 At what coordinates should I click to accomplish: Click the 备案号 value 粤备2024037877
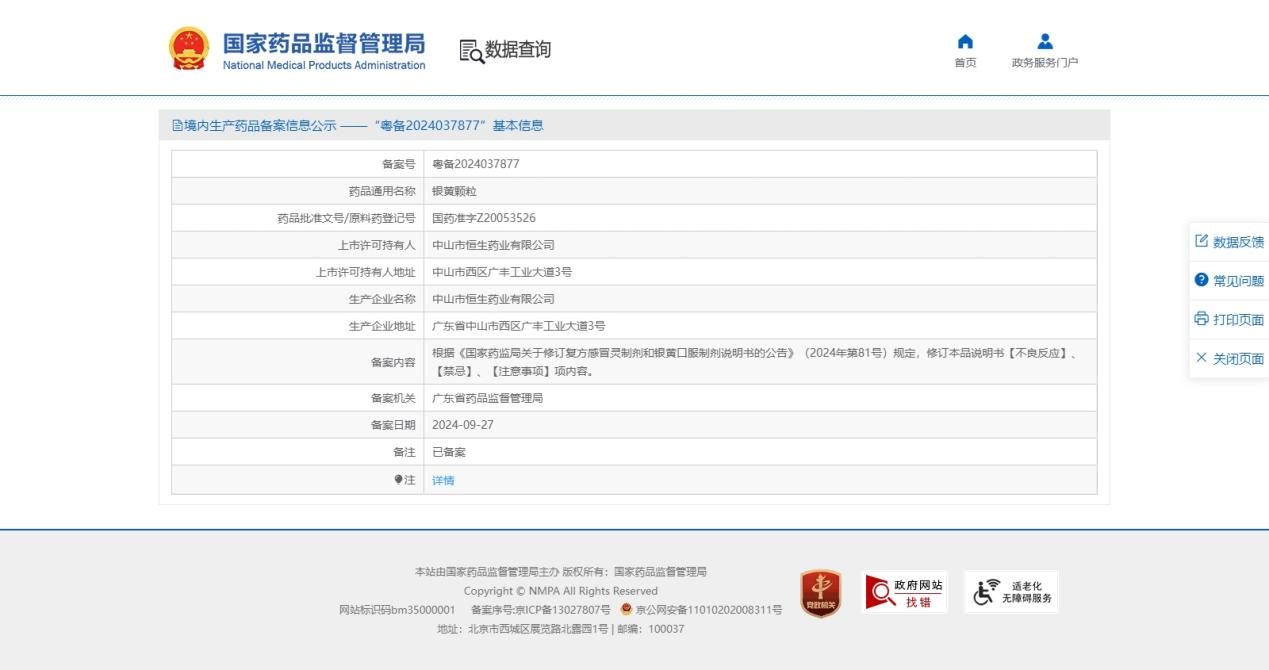pyautogui.click(x=476, y=164)
